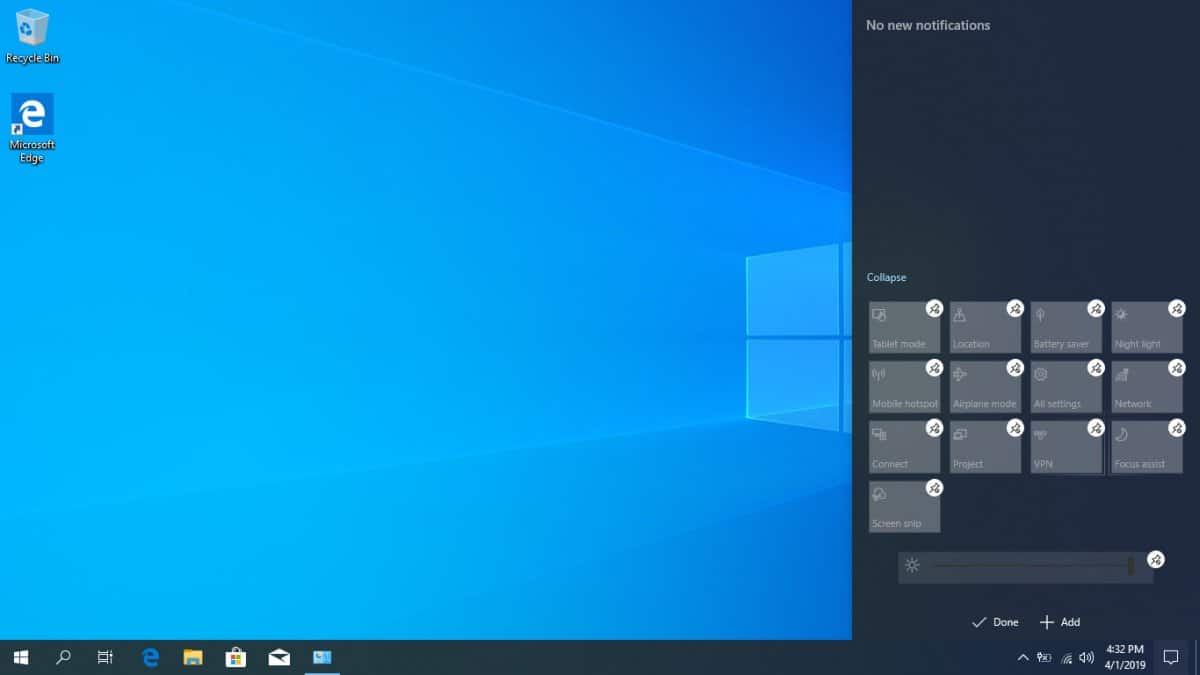Click the Screen snip tile
This screenshot has height=675, width=1200.
[x=904, y=507]
